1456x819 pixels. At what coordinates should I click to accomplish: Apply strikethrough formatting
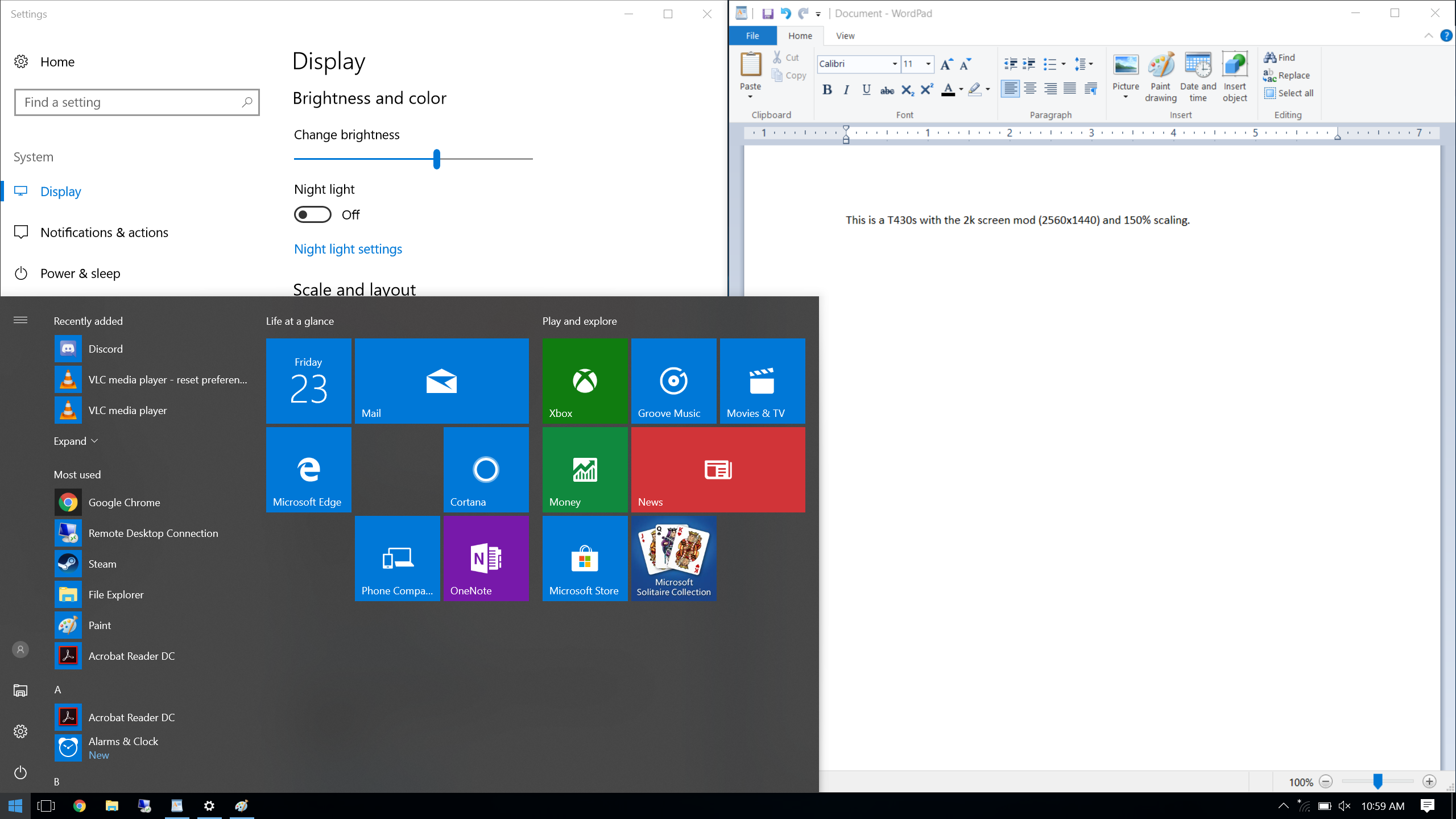887,90
